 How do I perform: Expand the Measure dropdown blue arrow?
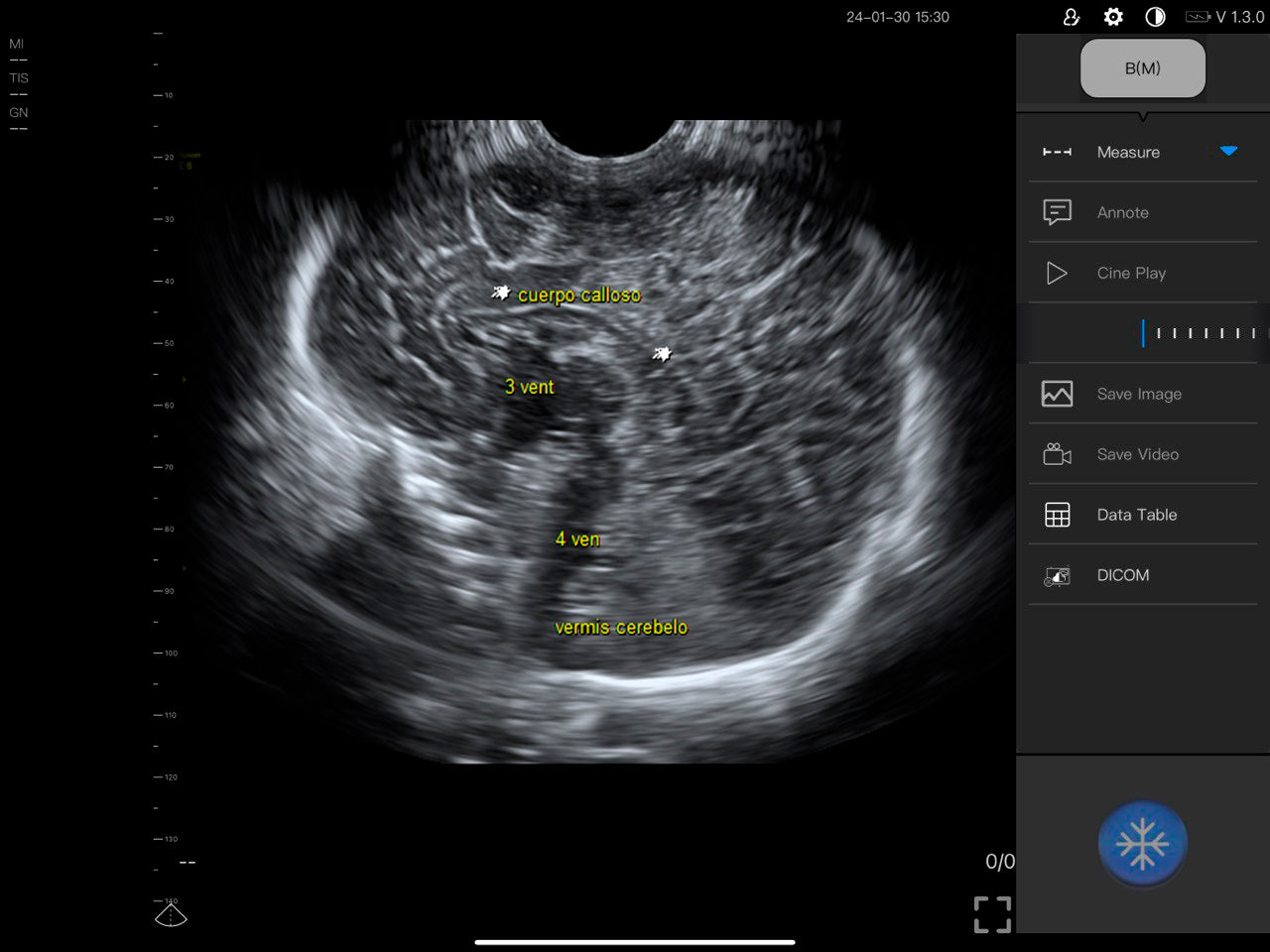click(1228, 151)
